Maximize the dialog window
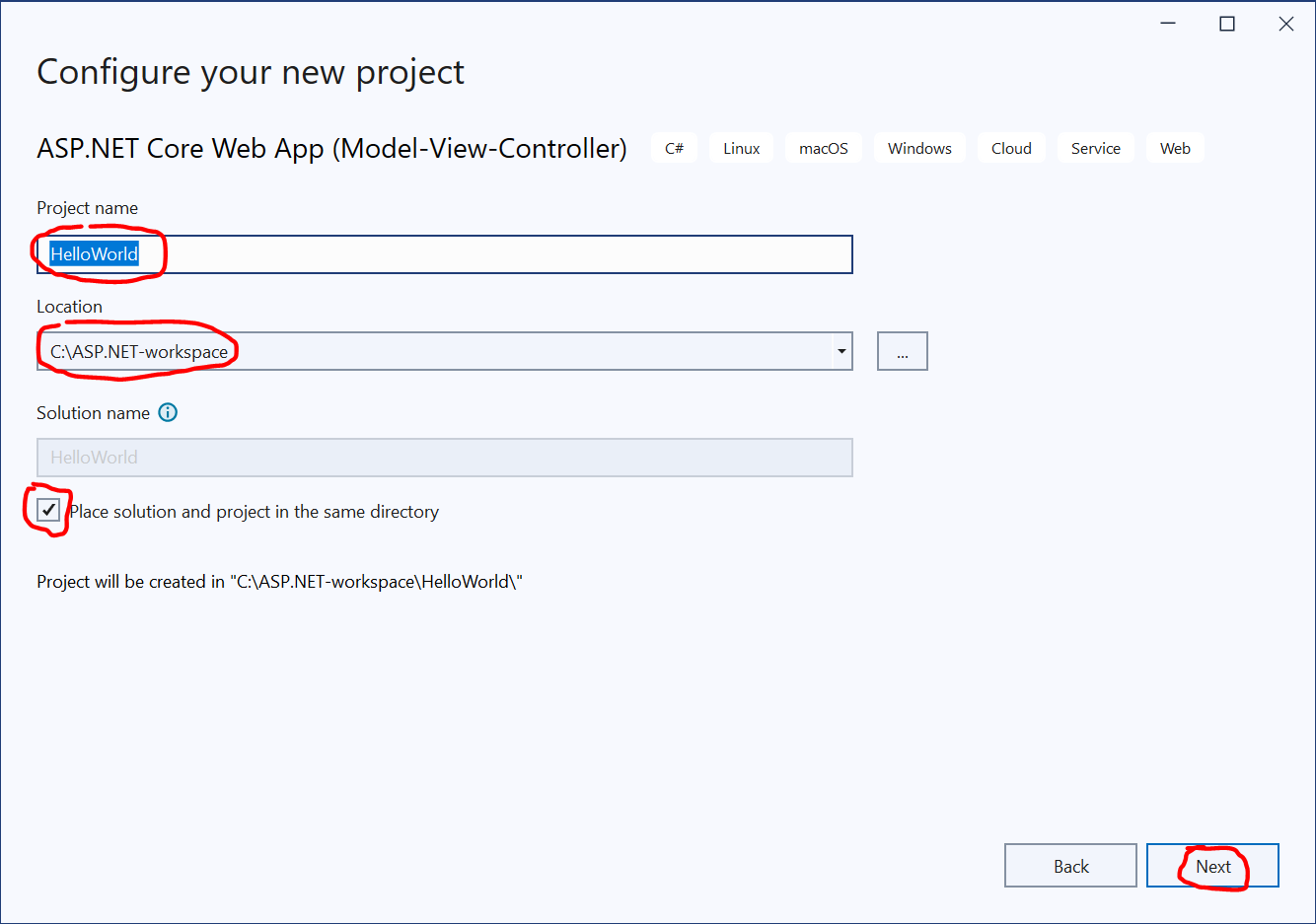The image size is (1316, 924). pos(1227,24)
